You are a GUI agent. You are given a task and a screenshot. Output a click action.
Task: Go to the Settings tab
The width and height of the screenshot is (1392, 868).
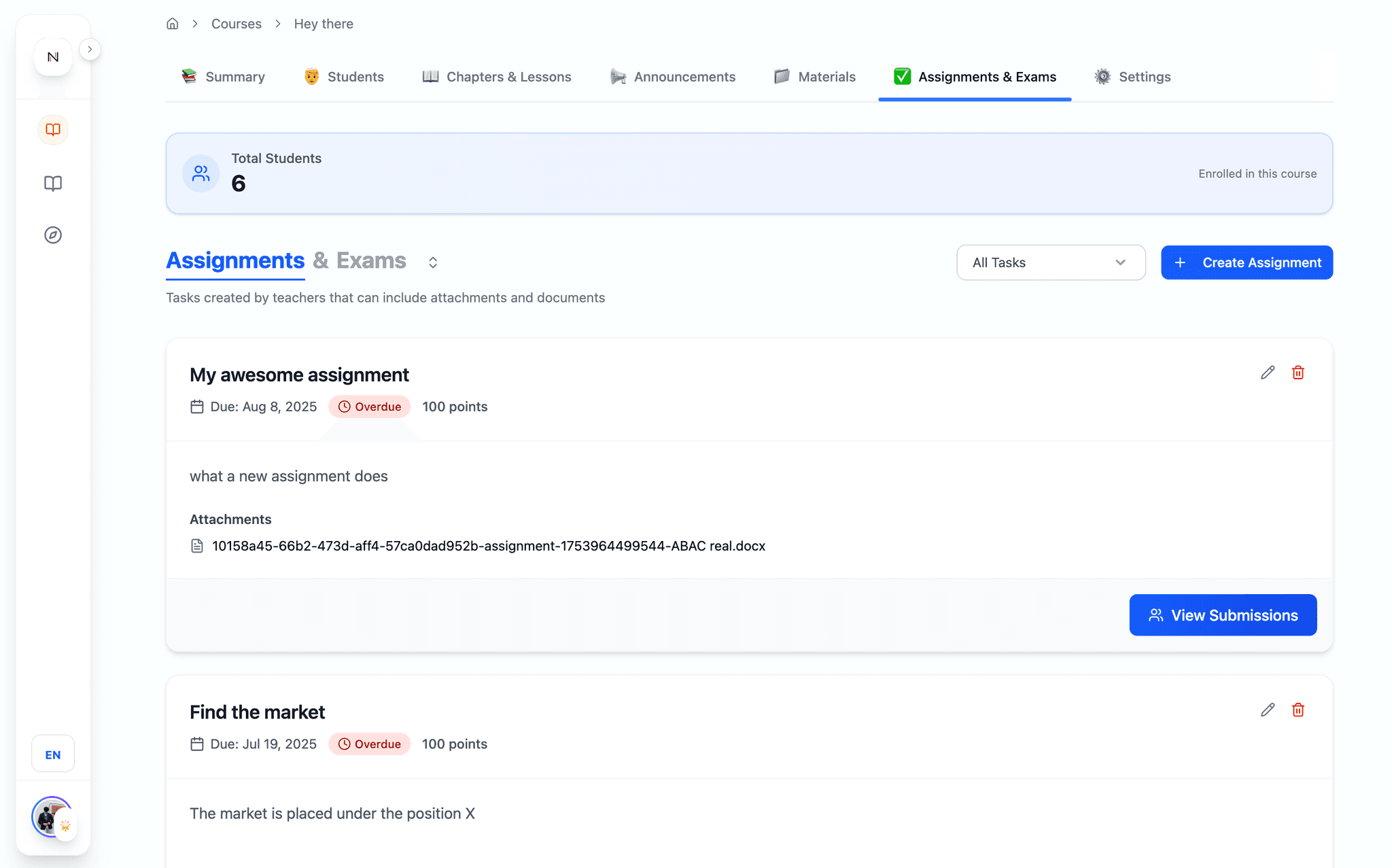pyautogui.click(x=1133, y=77)
